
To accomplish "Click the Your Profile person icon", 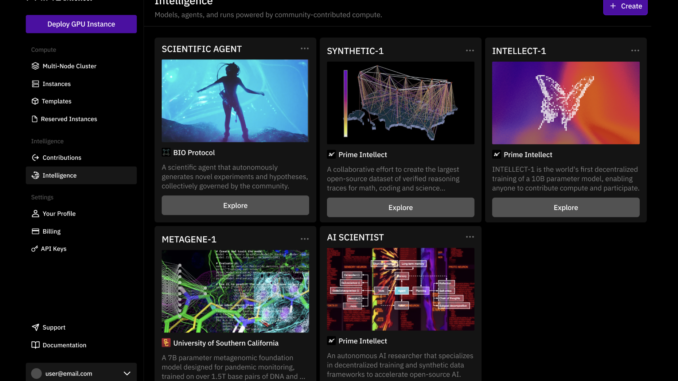I will click(x=35, y=214).
